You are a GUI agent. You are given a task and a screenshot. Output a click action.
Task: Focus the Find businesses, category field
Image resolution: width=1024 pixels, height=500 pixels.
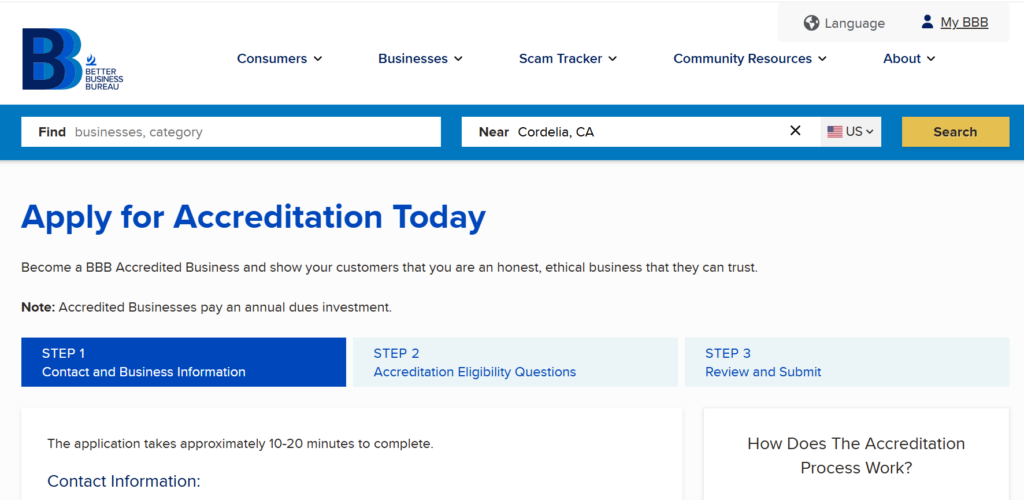231,132
